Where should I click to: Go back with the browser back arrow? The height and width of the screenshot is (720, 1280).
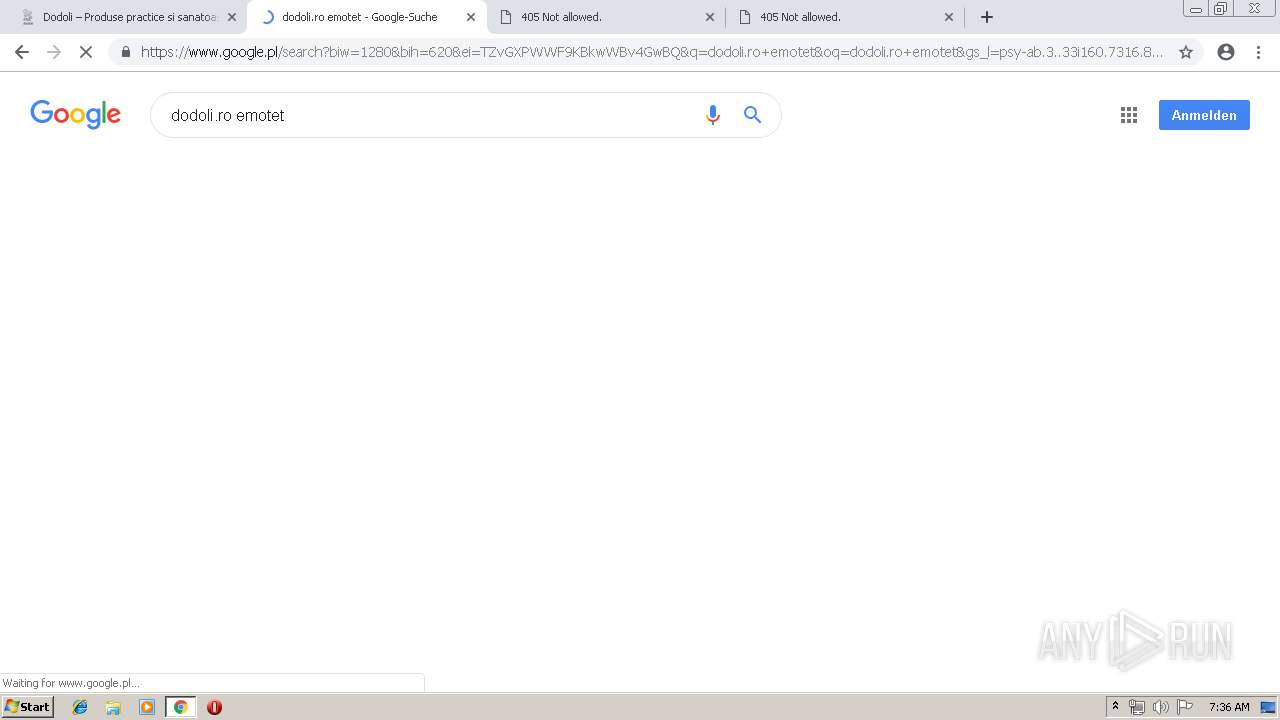click(22, 52)
